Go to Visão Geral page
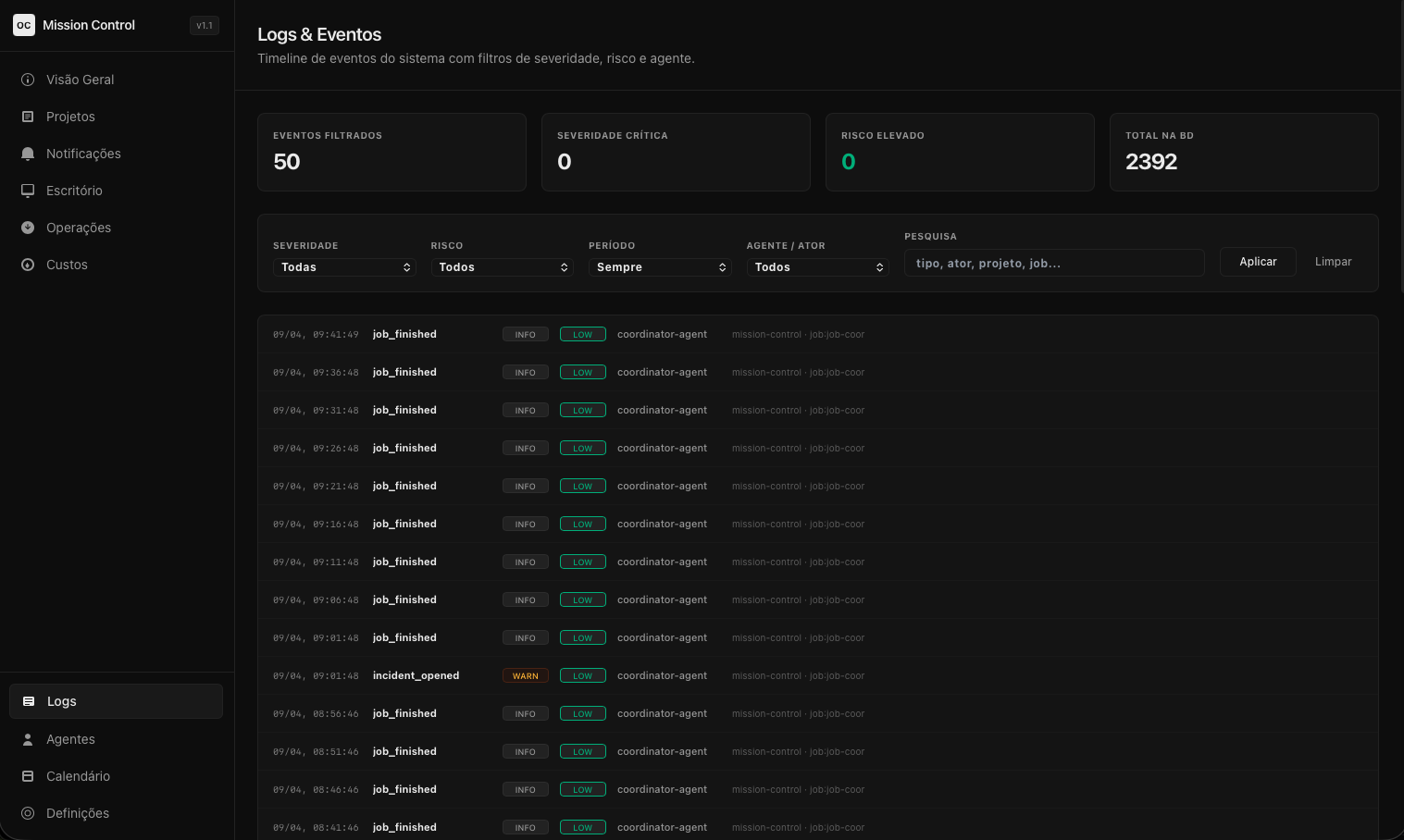Viewport: 1404px width, 840px height. pos(117,80)
